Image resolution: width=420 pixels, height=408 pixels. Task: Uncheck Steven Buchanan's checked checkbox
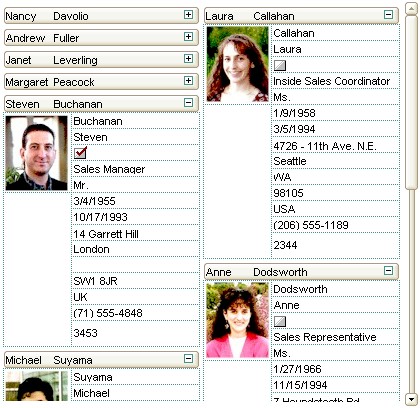pyautogui.click(x=80, y=153)
